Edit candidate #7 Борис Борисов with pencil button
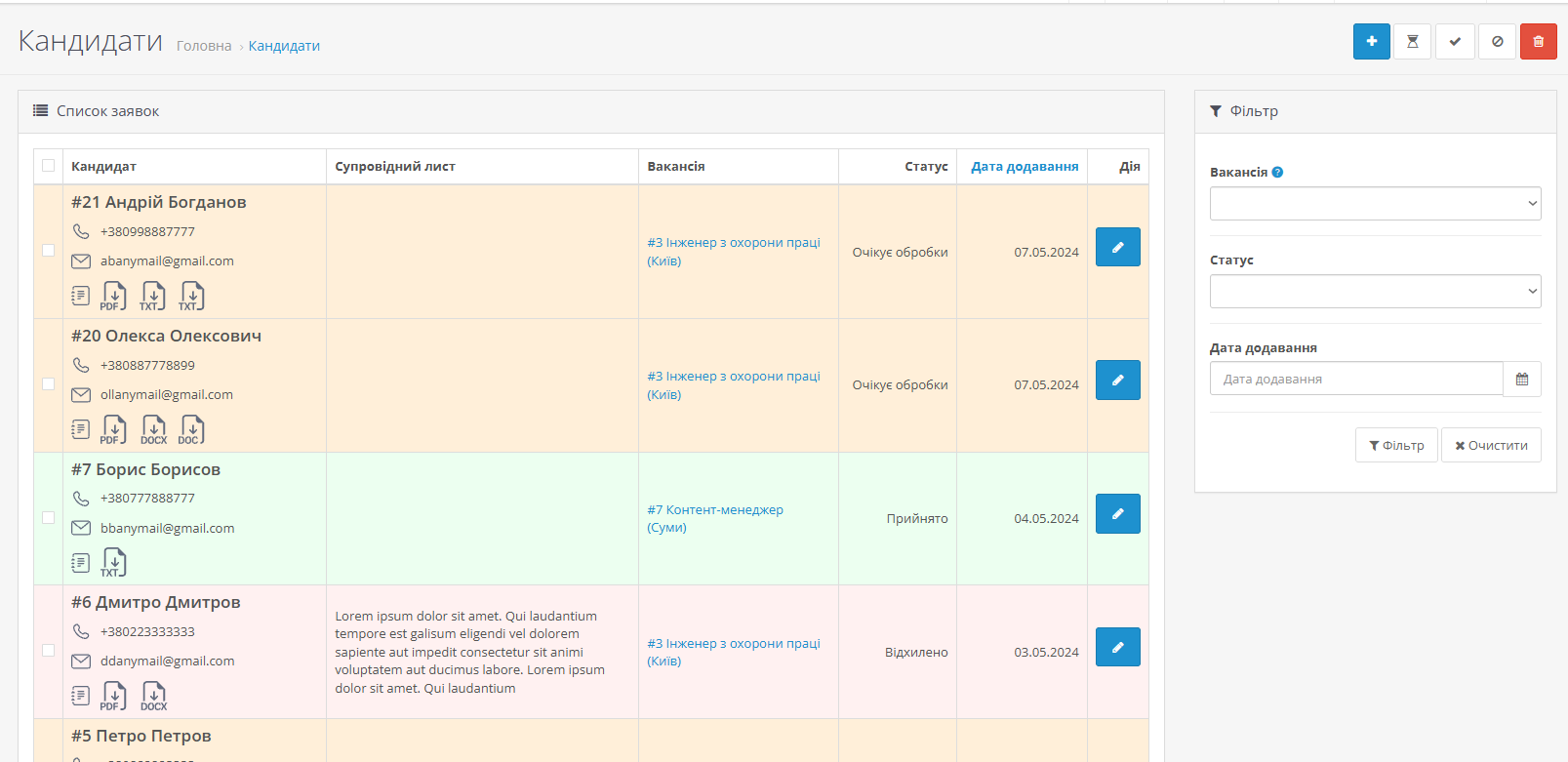This screenshot has width=1568, height=762. [1118, 513]
